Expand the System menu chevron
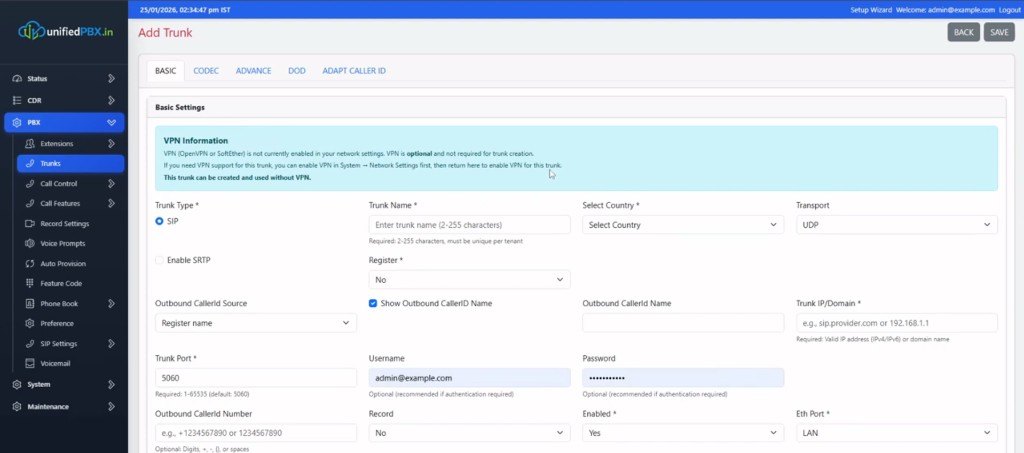Screen dimensions: 1024x453 pos(112,384)
